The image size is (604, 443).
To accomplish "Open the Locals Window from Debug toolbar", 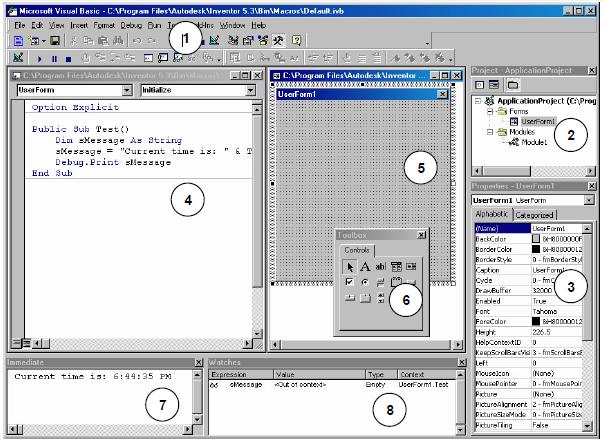I will [x=148, y=58].
